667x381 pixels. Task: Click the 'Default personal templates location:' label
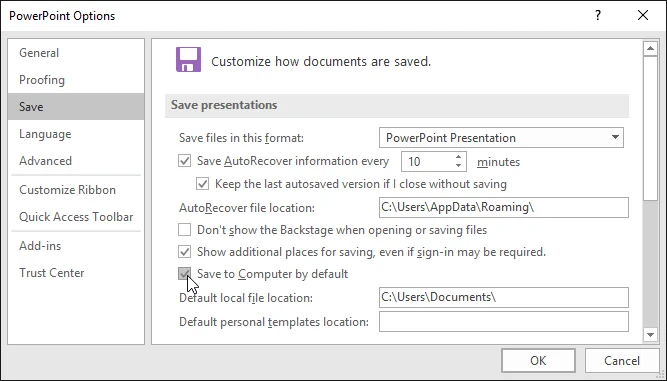[274, 322]
